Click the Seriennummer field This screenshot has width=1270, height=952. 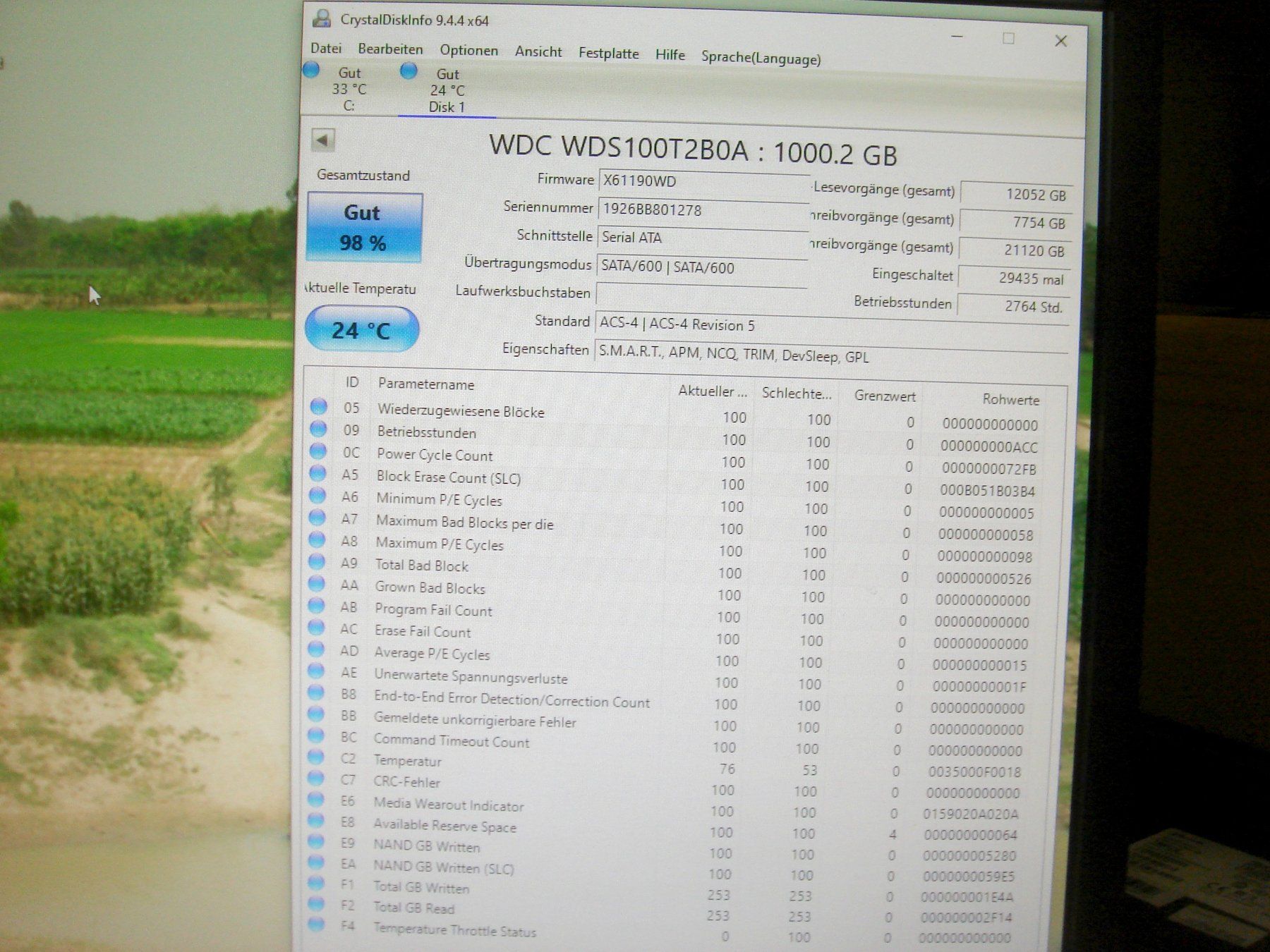[x=703, y=209]
